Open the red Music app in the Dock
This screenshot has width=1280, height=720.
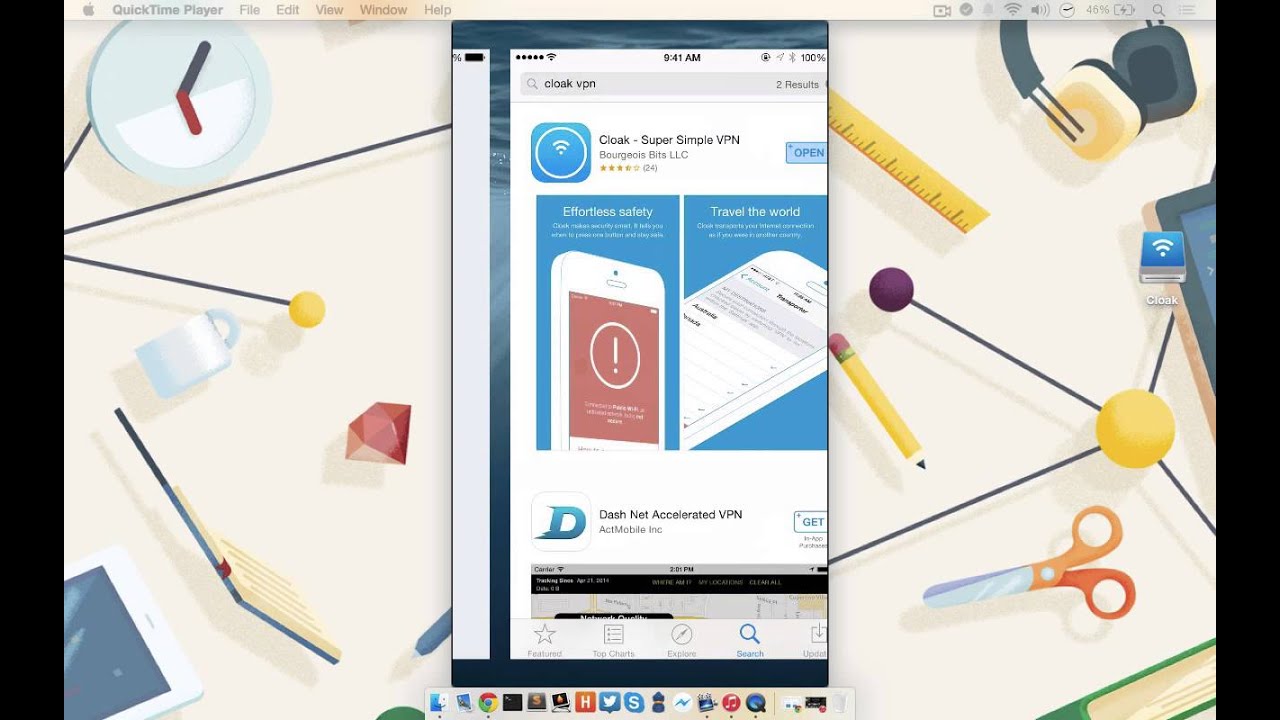[x=731, y=703]
